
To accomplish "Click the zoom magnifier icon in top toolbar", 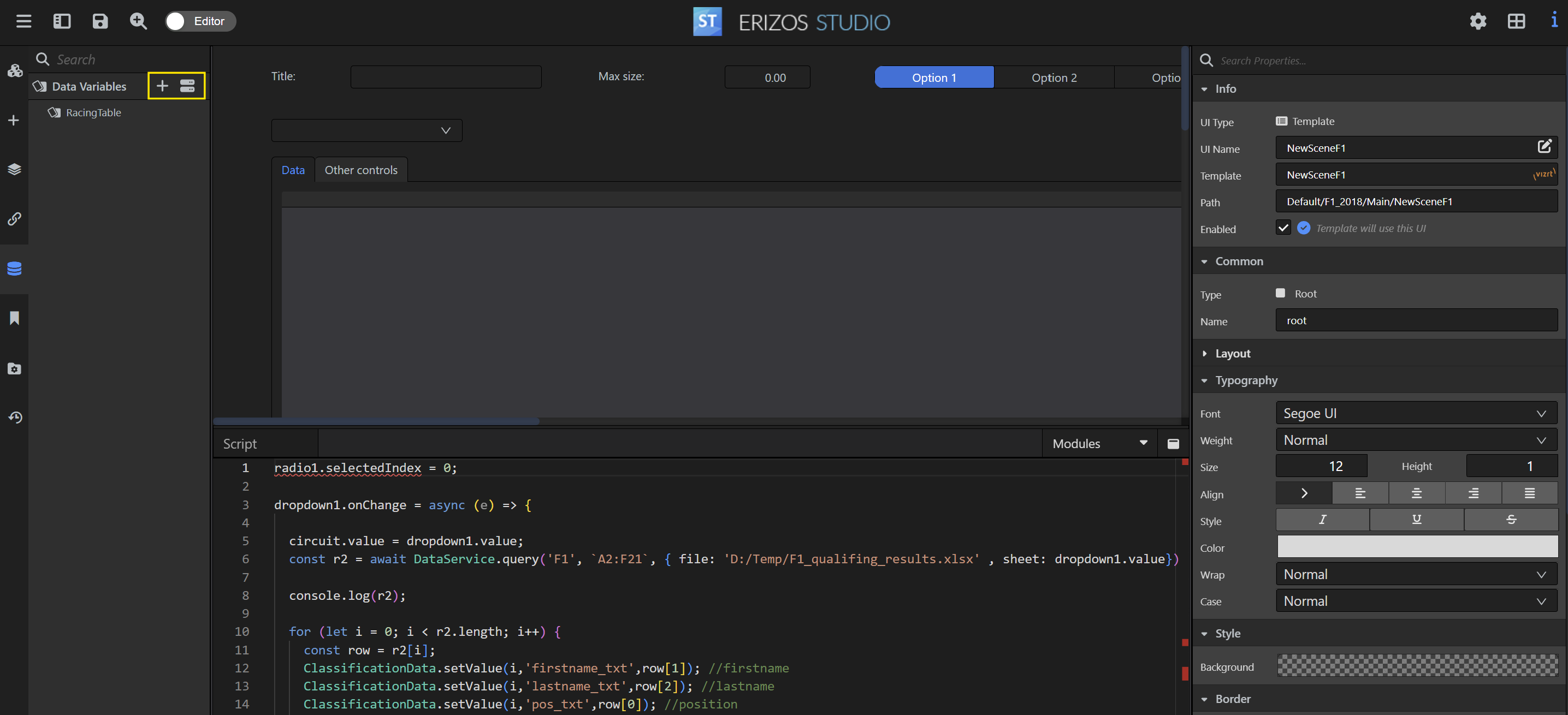I will [139, 21].
